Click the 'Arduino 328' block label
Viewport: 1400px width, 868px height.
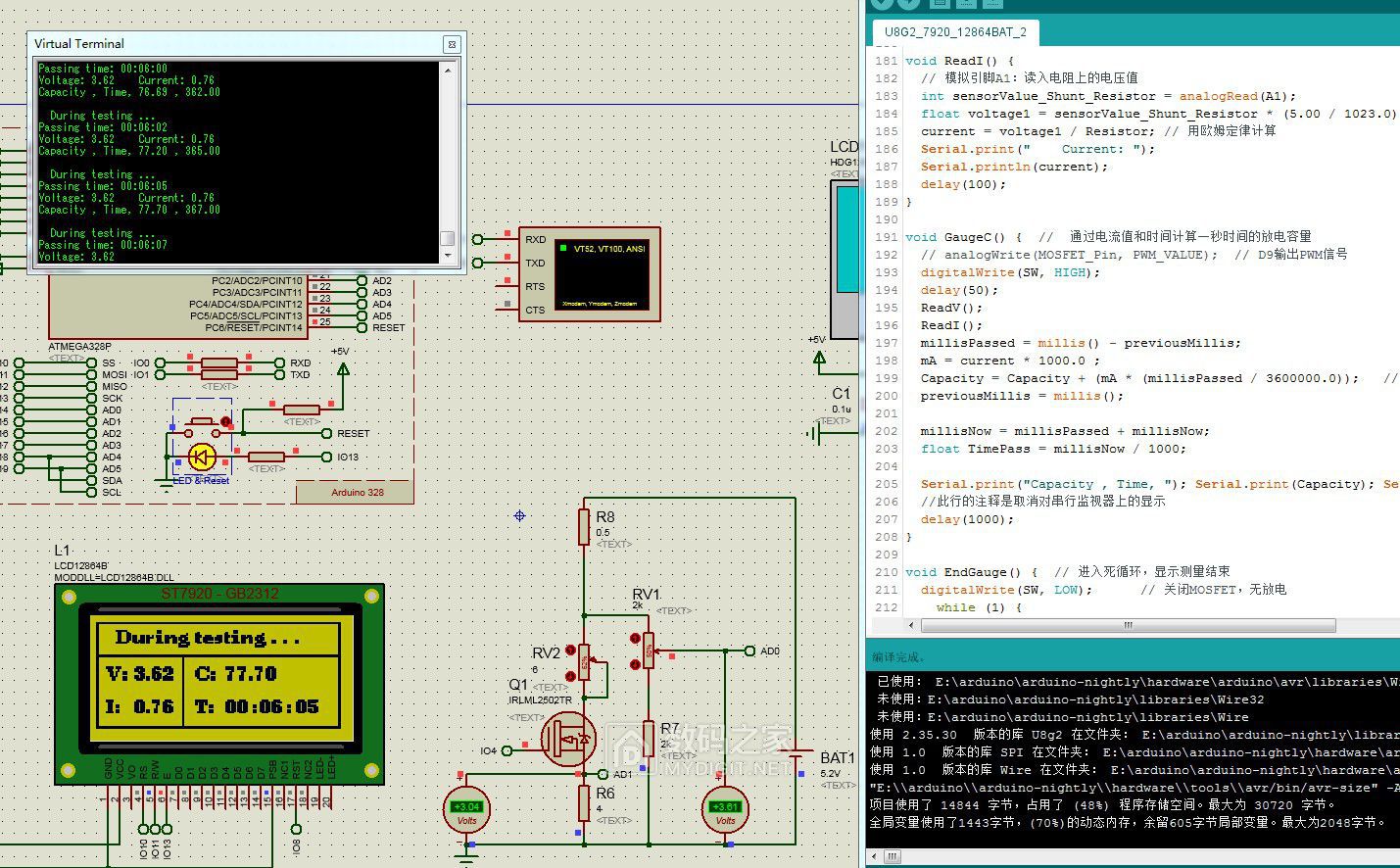(x=358, y=493)
